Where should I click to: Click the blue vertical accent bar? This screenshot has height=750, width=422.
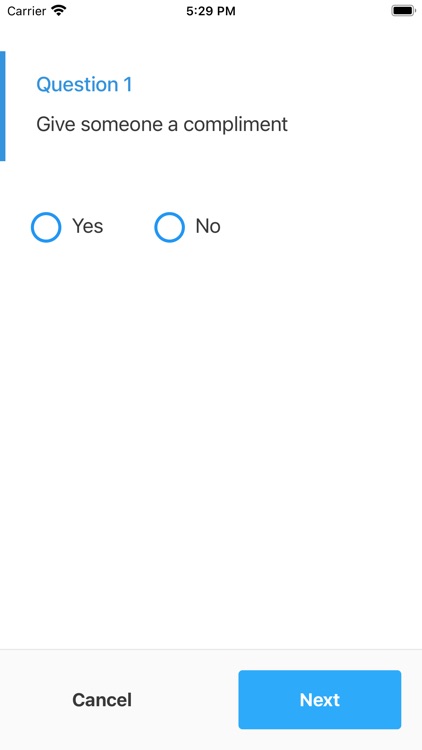2,106
